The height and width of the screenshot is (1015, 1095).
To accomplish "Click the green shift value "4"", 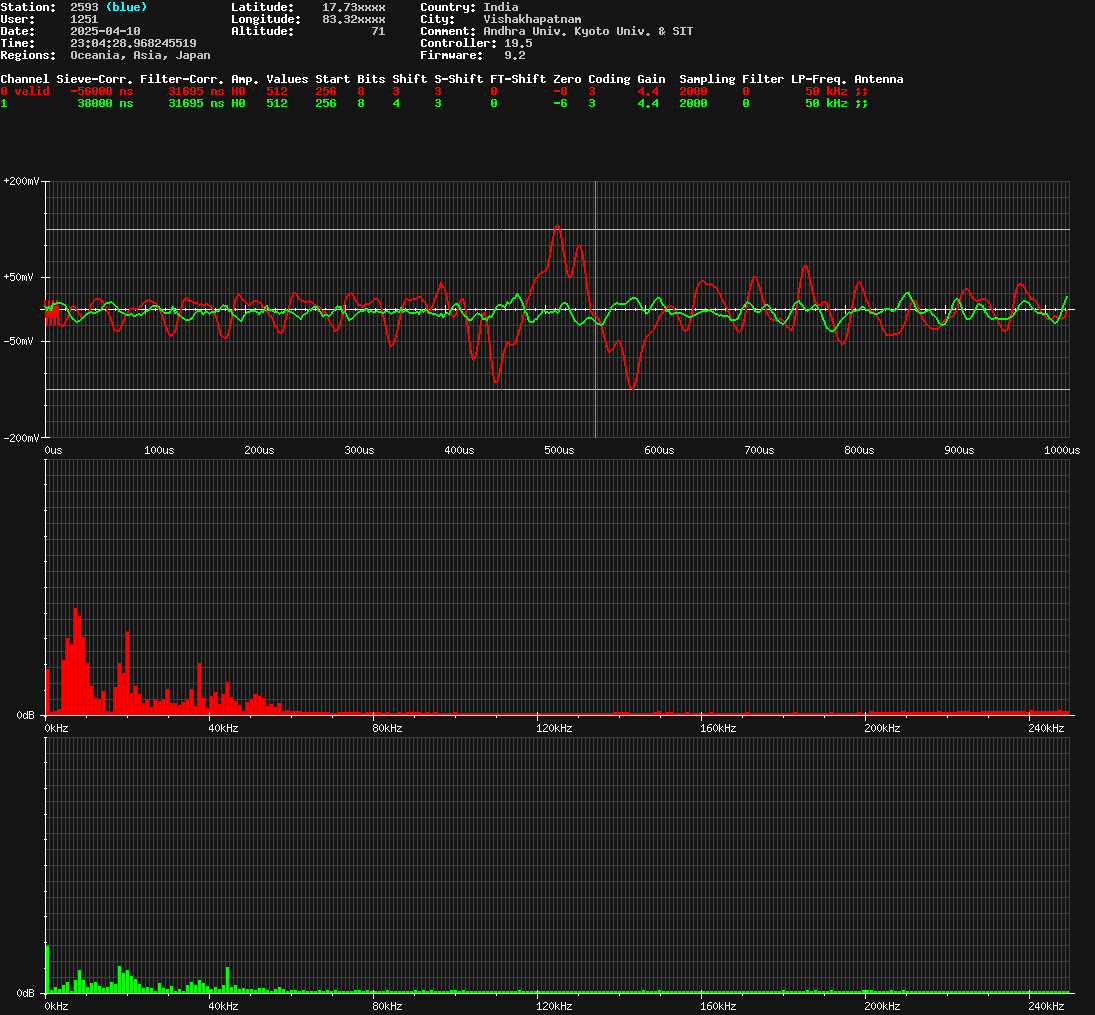I will 396,103.
